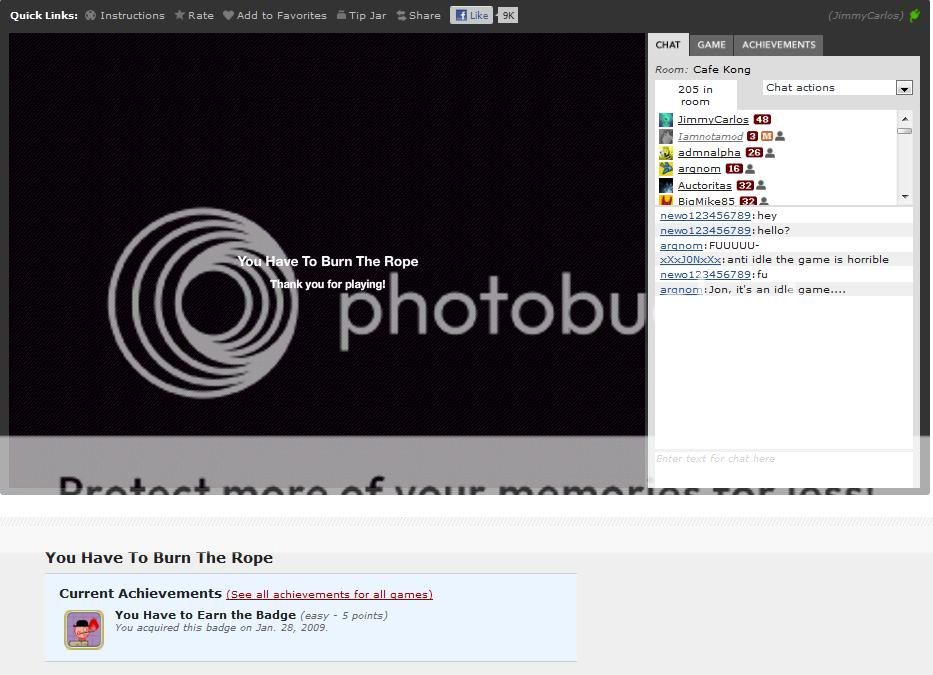The width and height of the screenshot is (933, 675).
Task: Click Auctoritas avatar icon
Action: [666, 186]
